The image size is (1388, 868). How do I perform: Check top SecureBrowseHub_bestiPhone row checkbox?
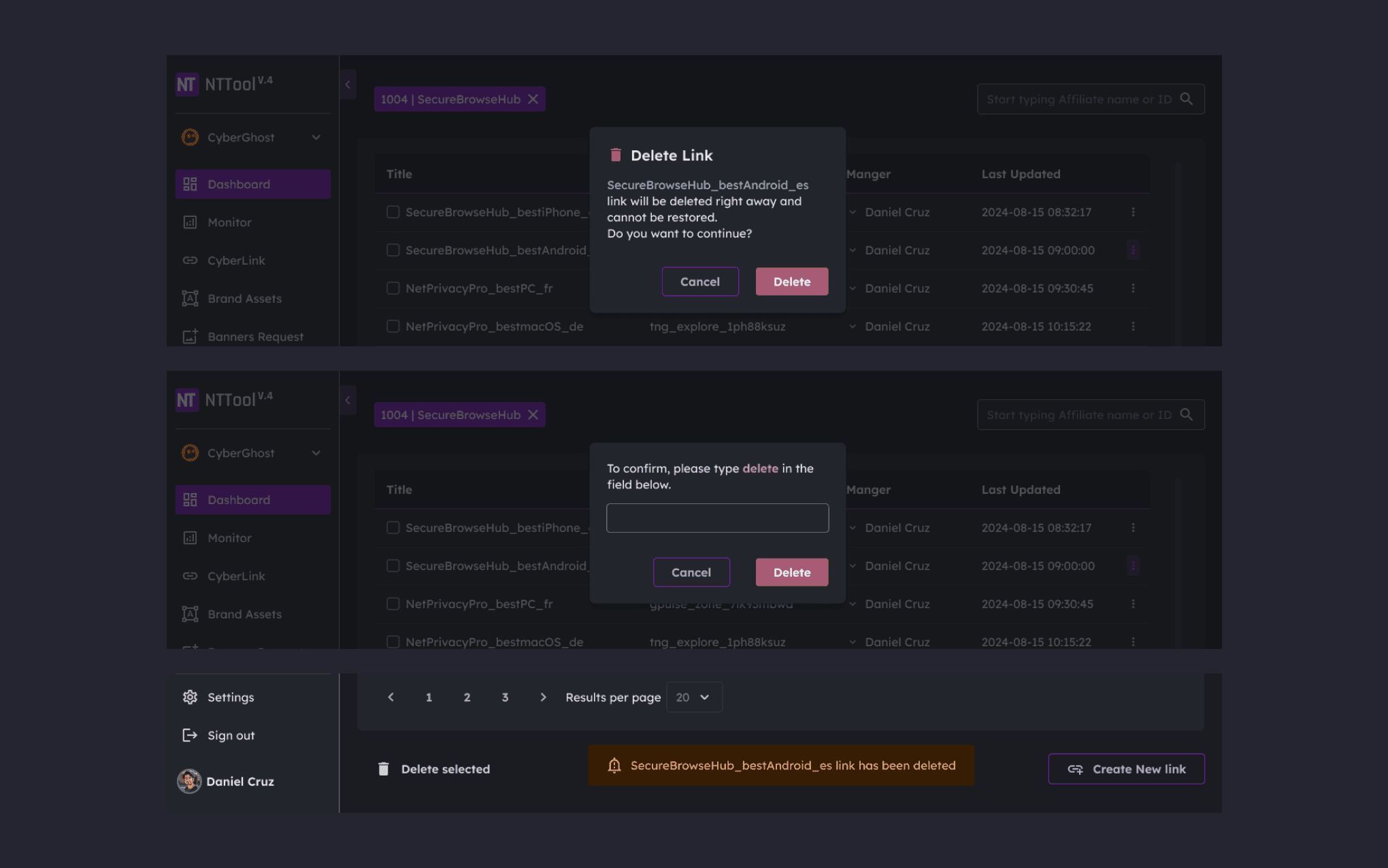click(393, 212)
